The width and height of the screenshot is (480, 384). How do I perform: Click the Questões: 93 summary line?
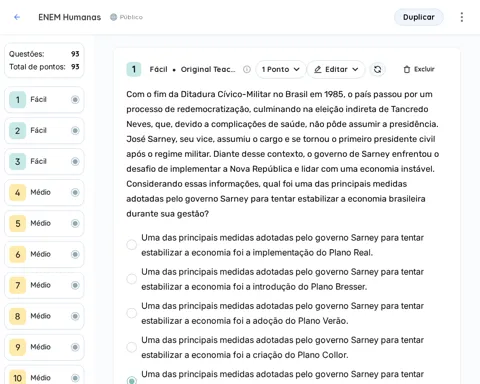44,54
